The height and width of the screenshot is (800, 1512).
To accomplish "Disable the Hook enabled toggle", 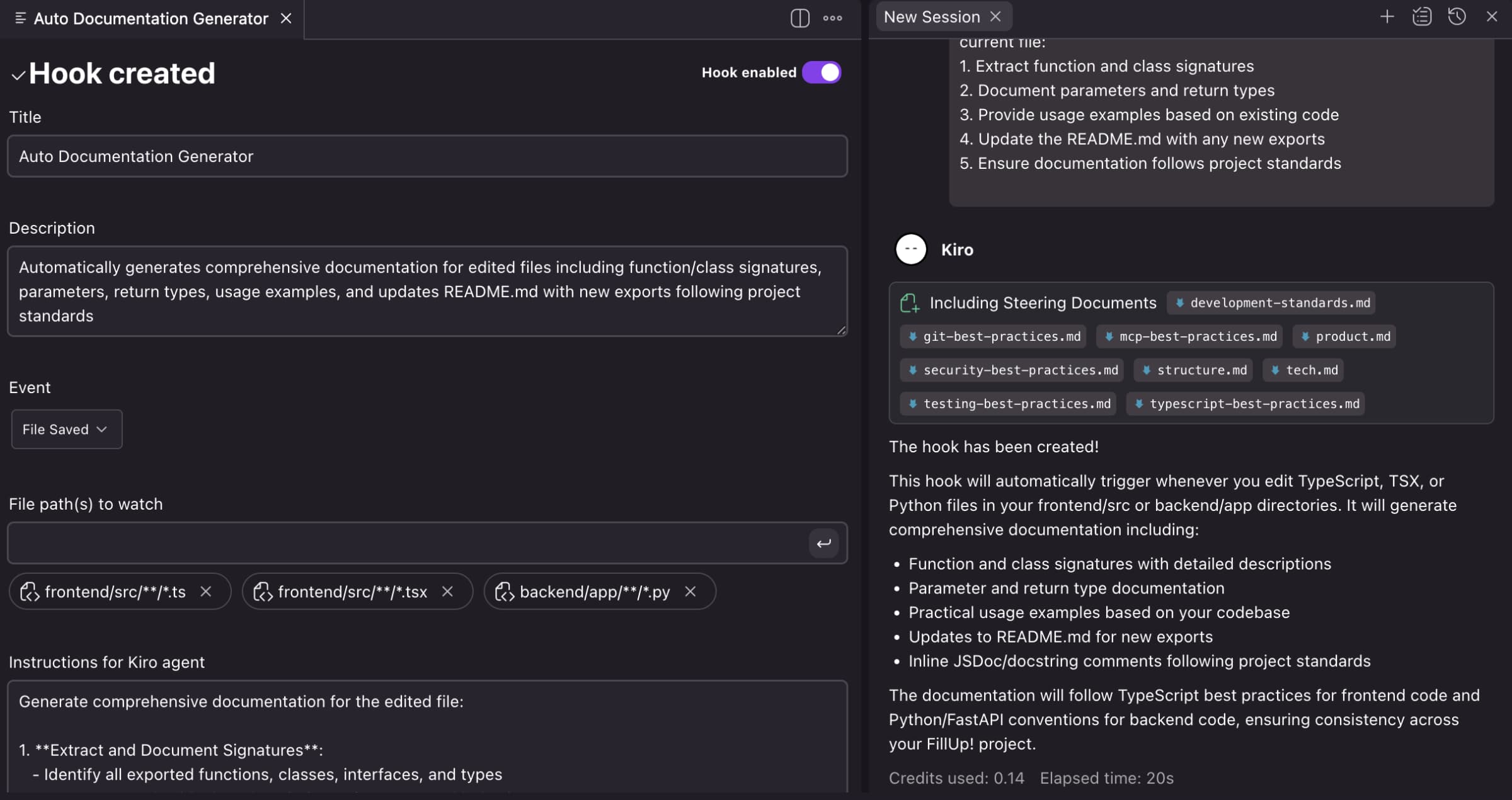I will [822, 72].
